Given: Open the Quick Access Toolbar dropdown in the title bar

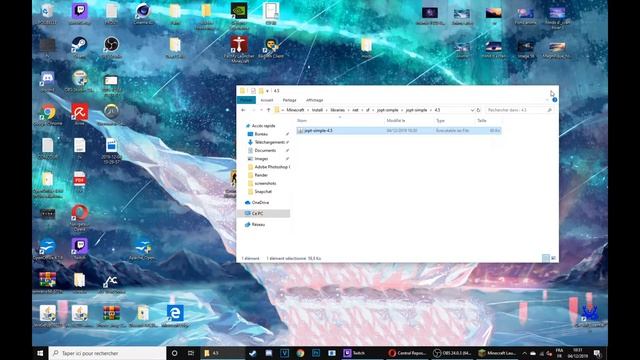Looking at the screenshot, I should [x=267, y=91].
